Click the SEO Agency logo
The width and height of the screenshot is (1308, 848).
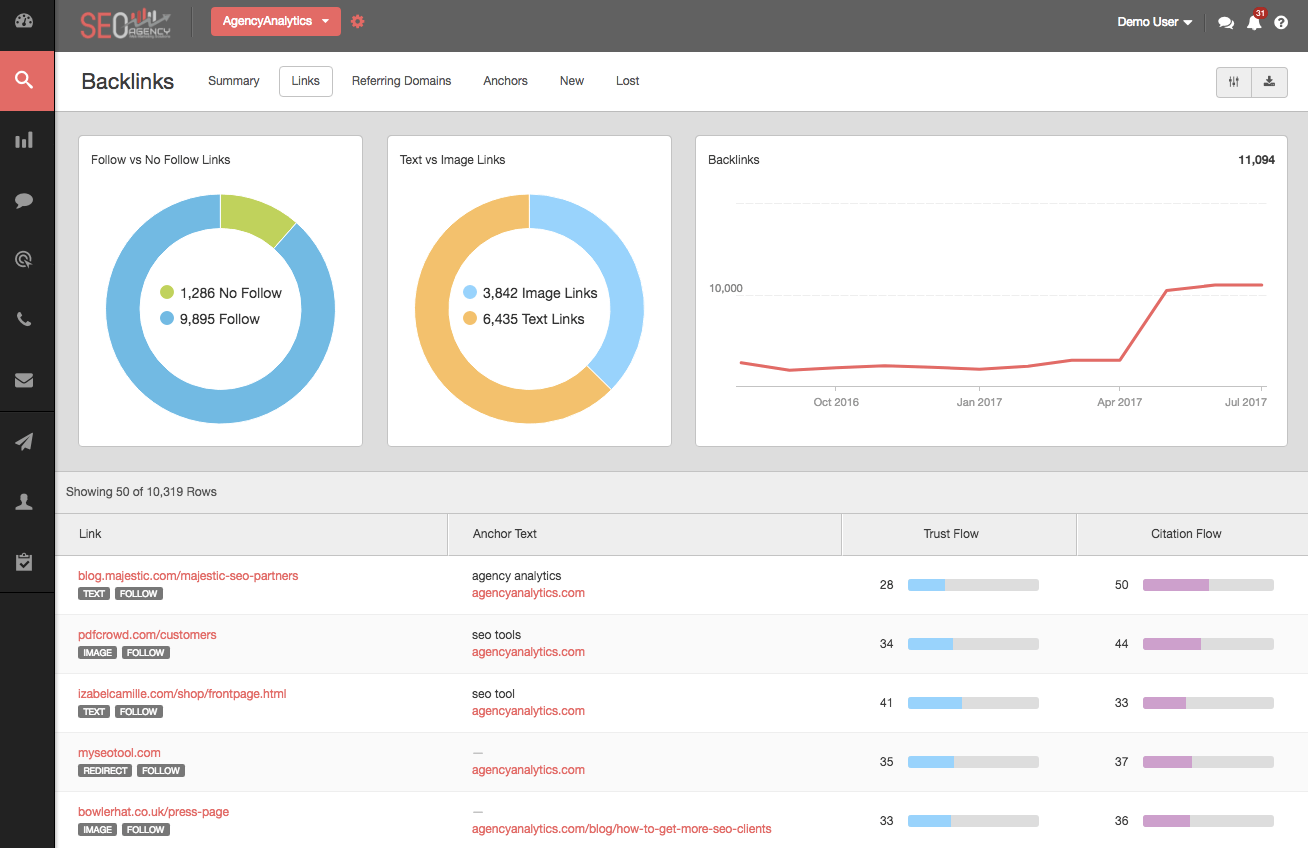126,22
